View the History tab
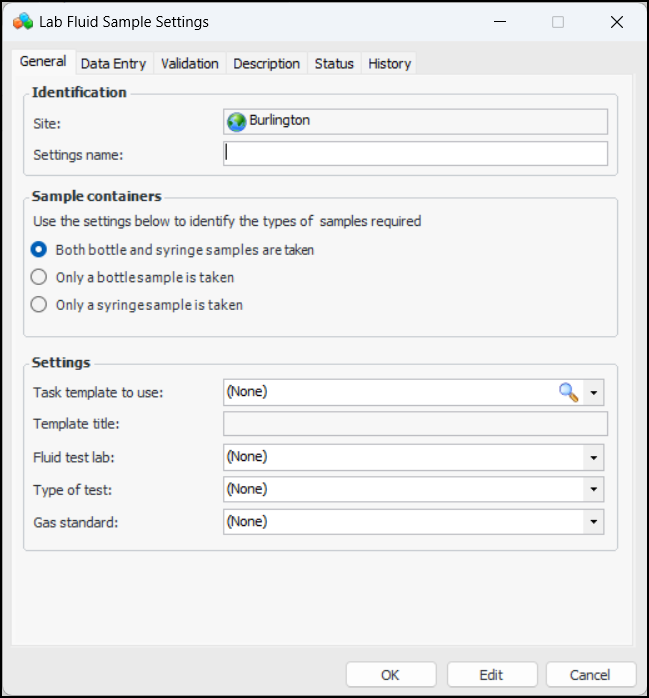 click(x=389, y=63)
